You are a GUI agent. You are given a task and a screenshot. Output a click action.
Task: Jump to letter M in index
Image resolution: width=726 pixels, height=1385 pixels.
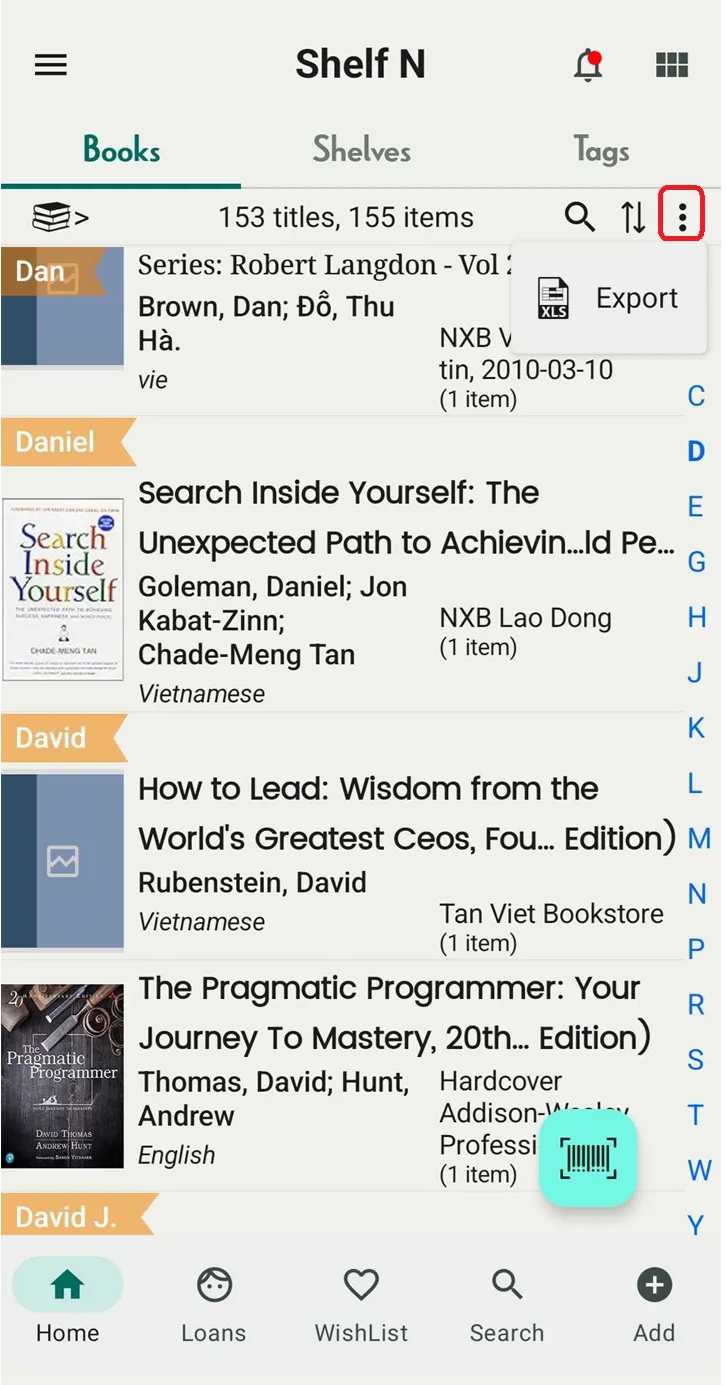coord(699,838)
